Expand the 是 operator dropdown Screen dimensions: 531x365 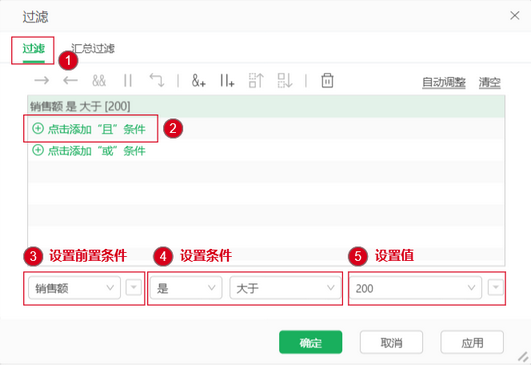(186, 288)
